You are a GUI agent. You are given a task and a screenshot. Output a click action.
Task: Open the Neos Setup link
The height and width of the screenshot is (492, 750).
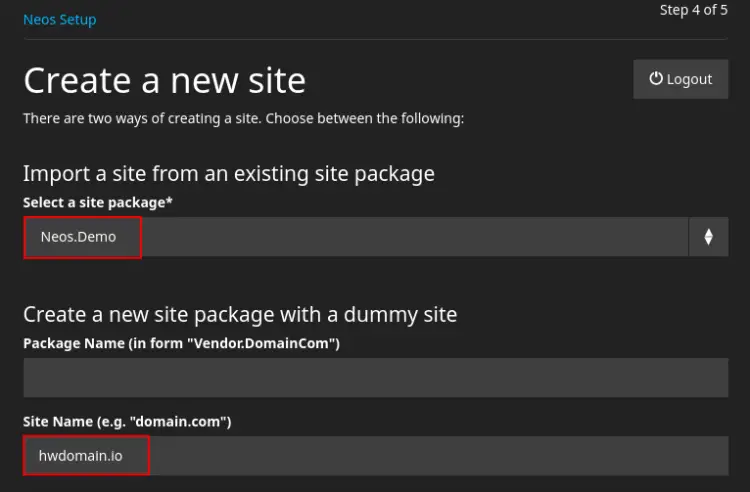pos(60,20)
